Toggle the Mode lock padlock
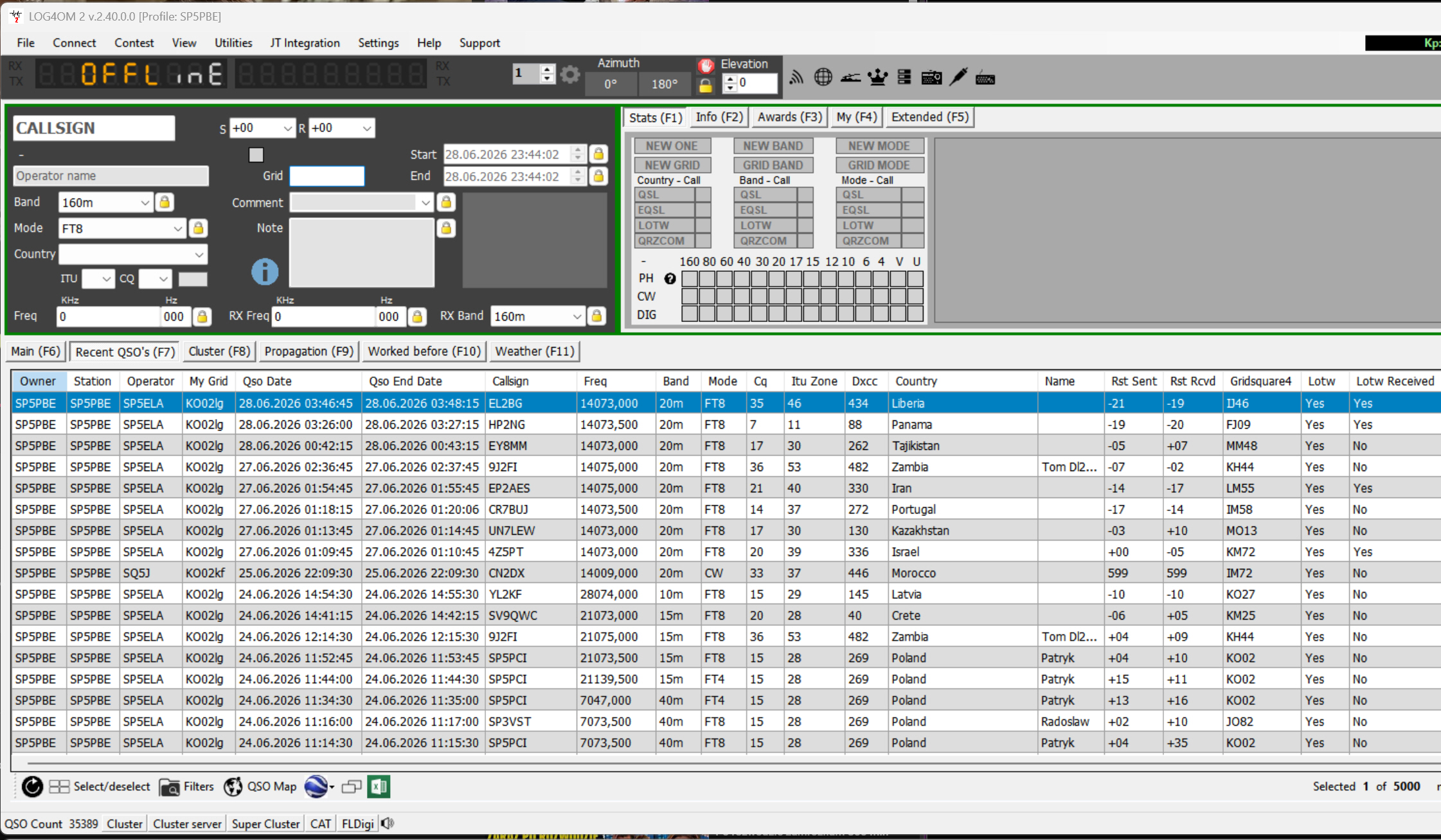This screenshot has width=1441, height=840. pos(199,228)
